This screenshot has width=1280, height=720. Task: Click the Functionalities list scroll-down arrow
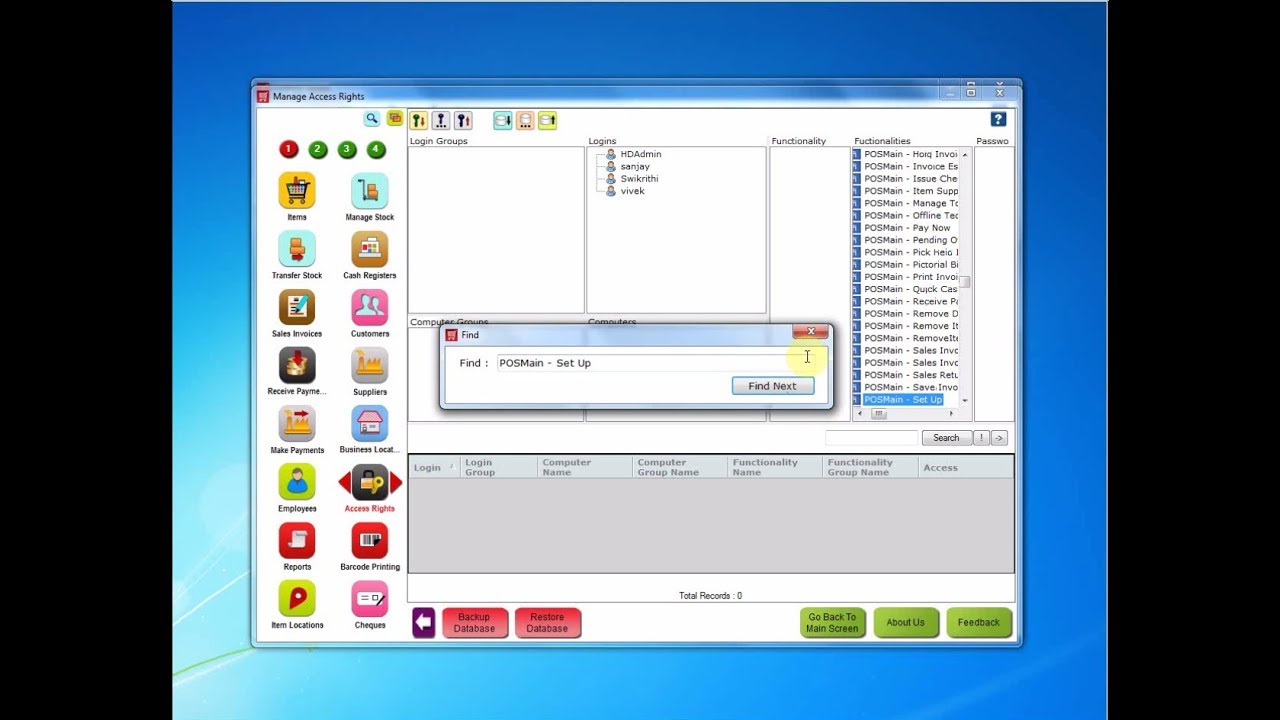tap(965, 400)
